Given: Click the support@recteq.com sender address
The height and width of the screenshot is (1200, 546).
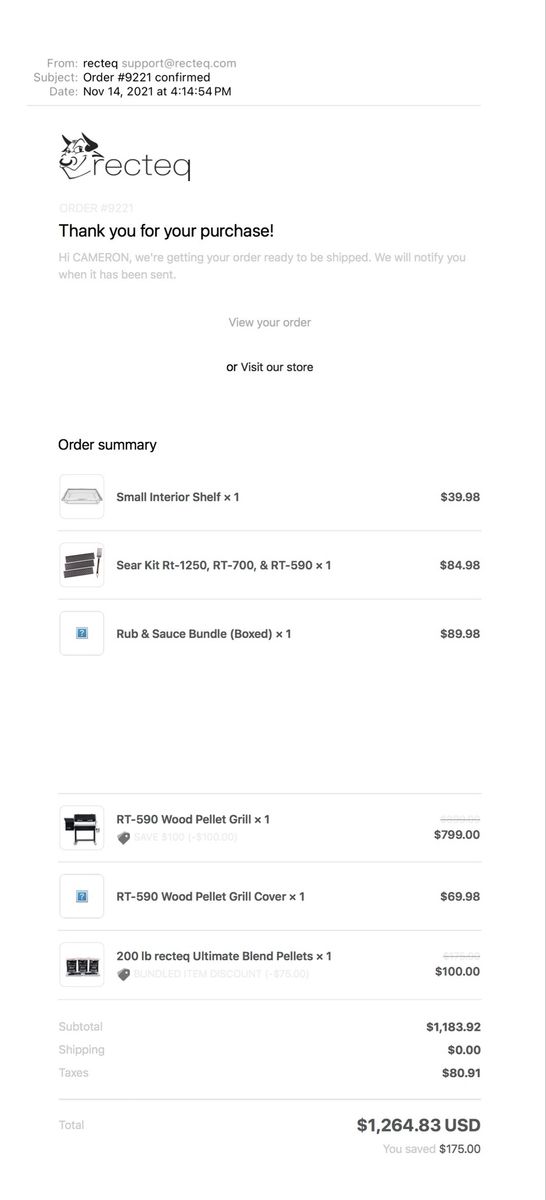Looking at the screenshot, I should click(179, 63).
